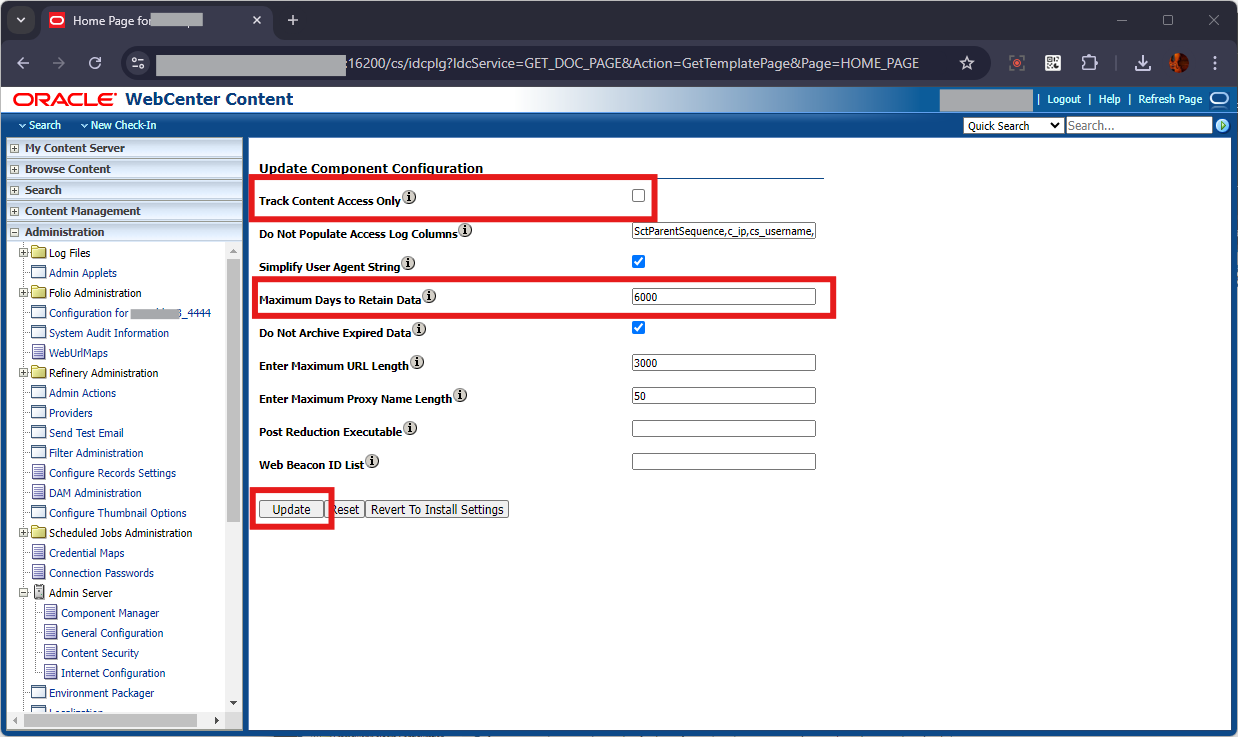Click the Quick Search text box
The height and width of the screenshot is (737, 1238).
point(1139,126)
